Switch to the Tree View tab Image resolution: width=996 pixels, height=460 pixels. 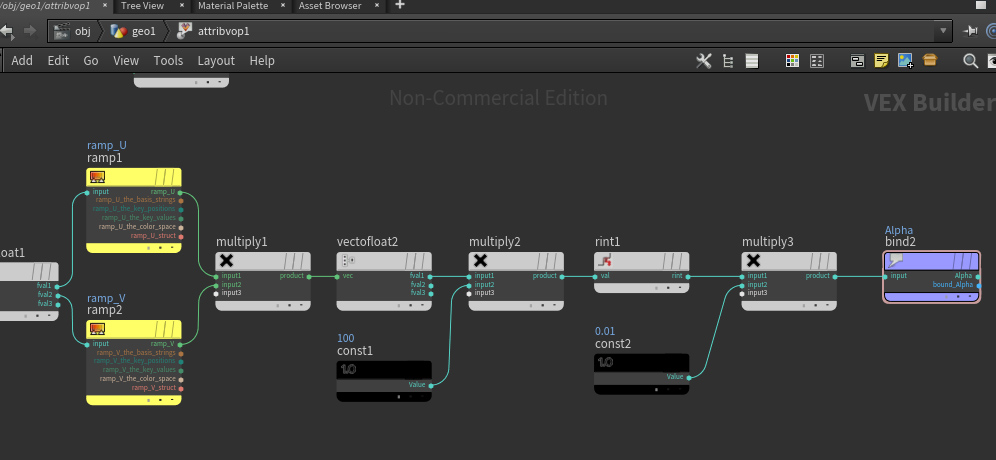(x=142, y=6)
